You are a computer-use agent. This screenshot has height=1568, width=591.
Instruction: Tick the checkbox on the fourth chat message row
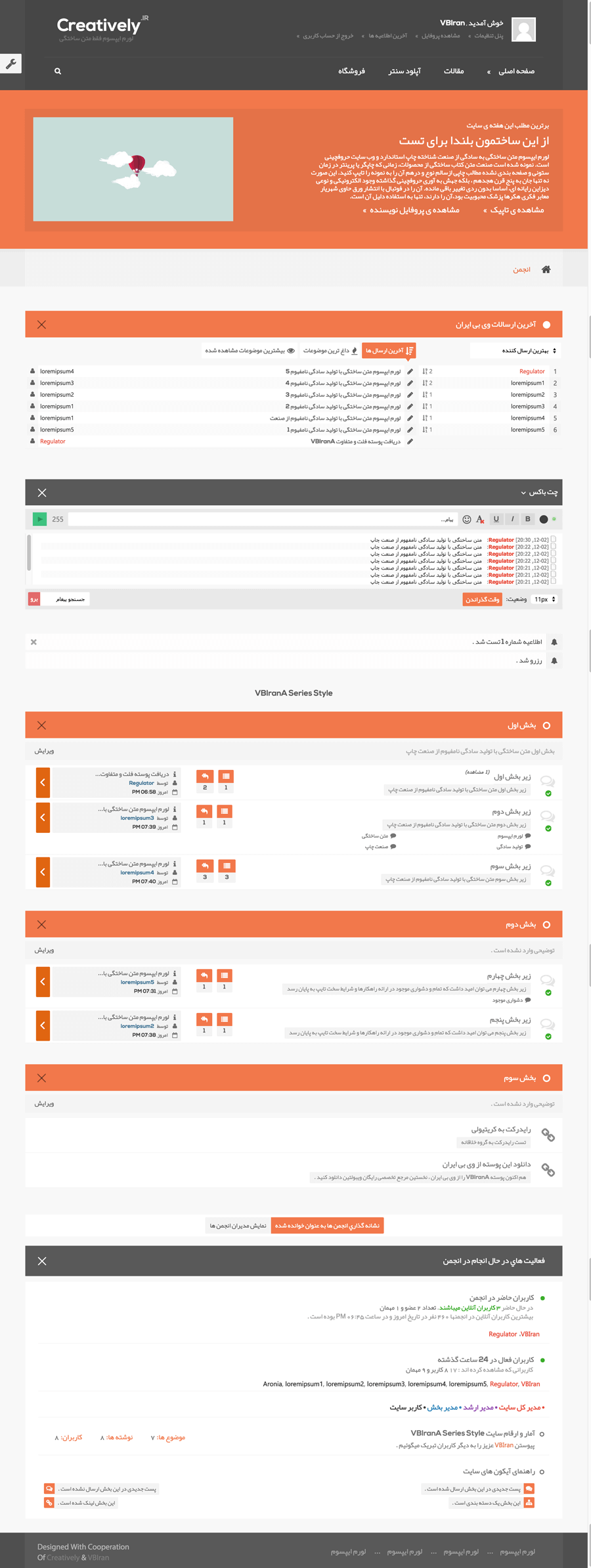(553, 560)
